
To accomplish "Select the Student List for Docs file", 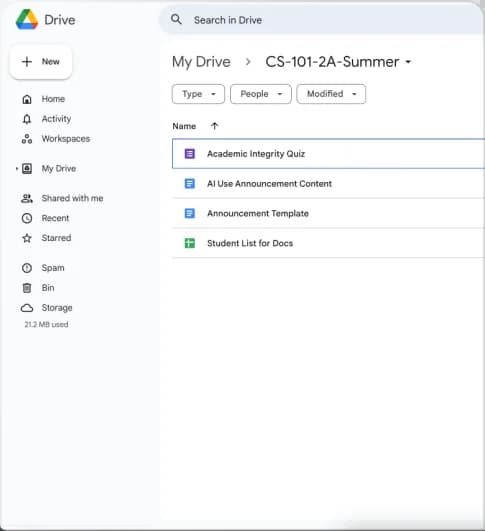I will pos(328,243).
